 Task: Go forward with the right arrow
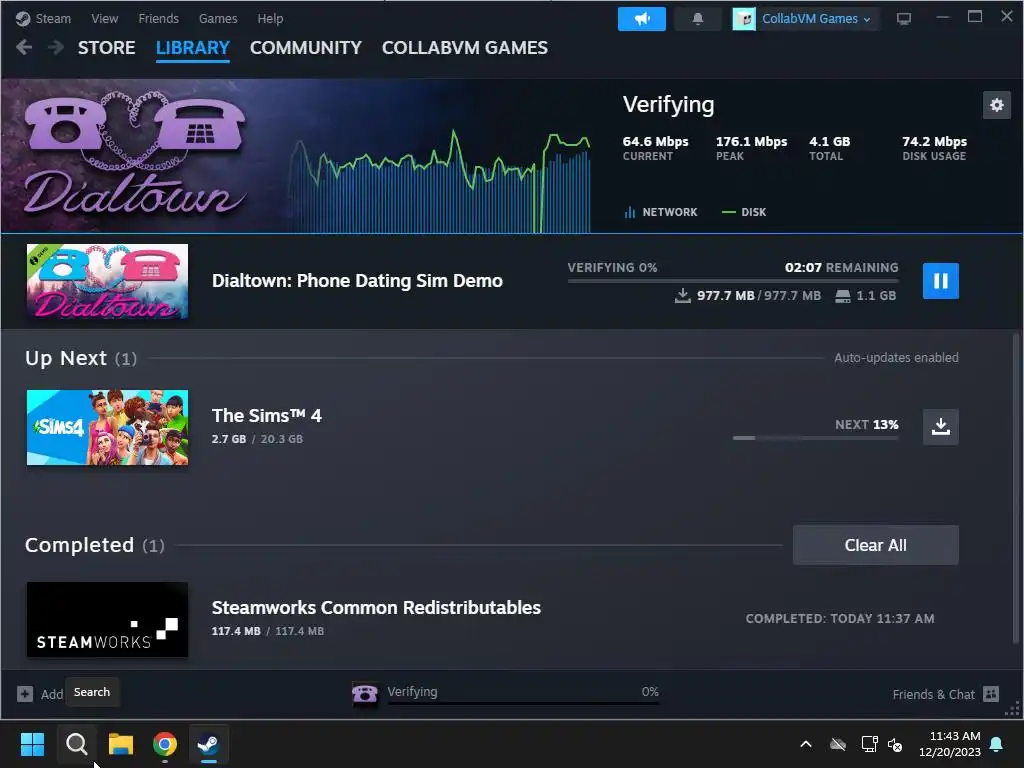[x=56, y=47]
